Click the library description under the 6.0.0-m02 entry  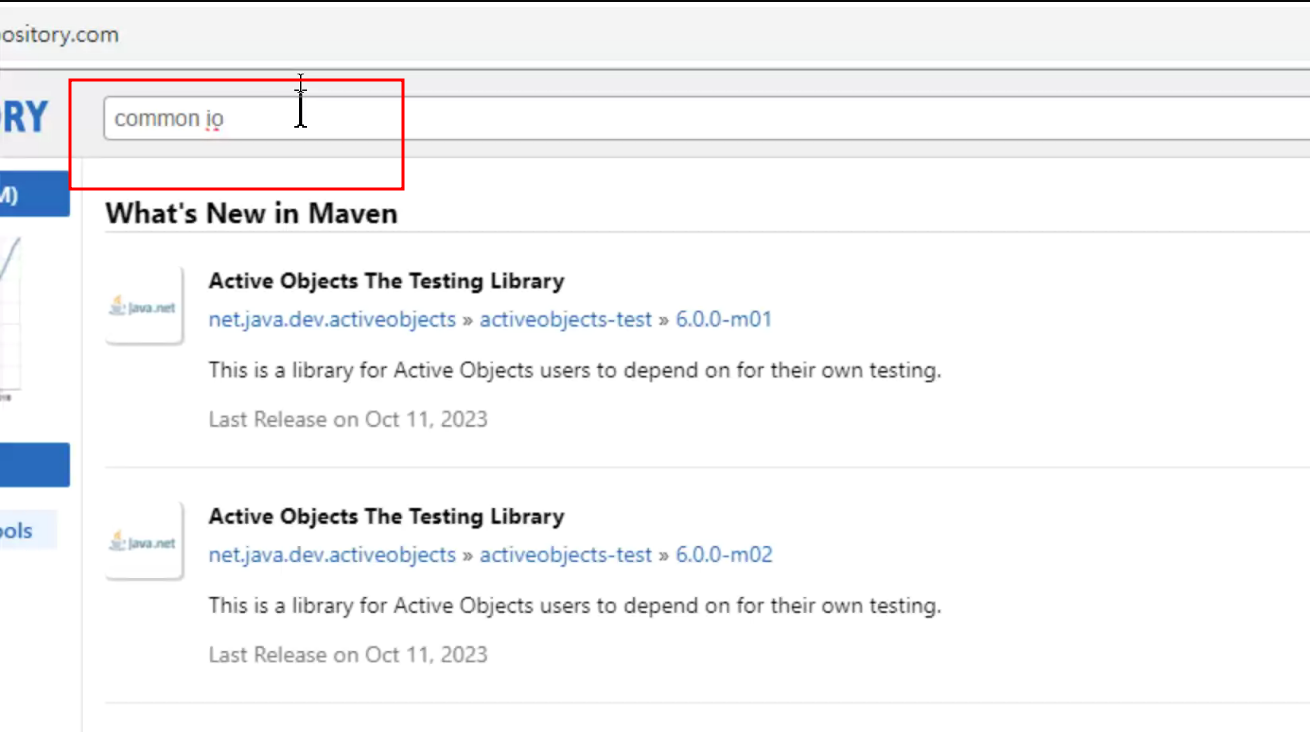tap(575, 606)
